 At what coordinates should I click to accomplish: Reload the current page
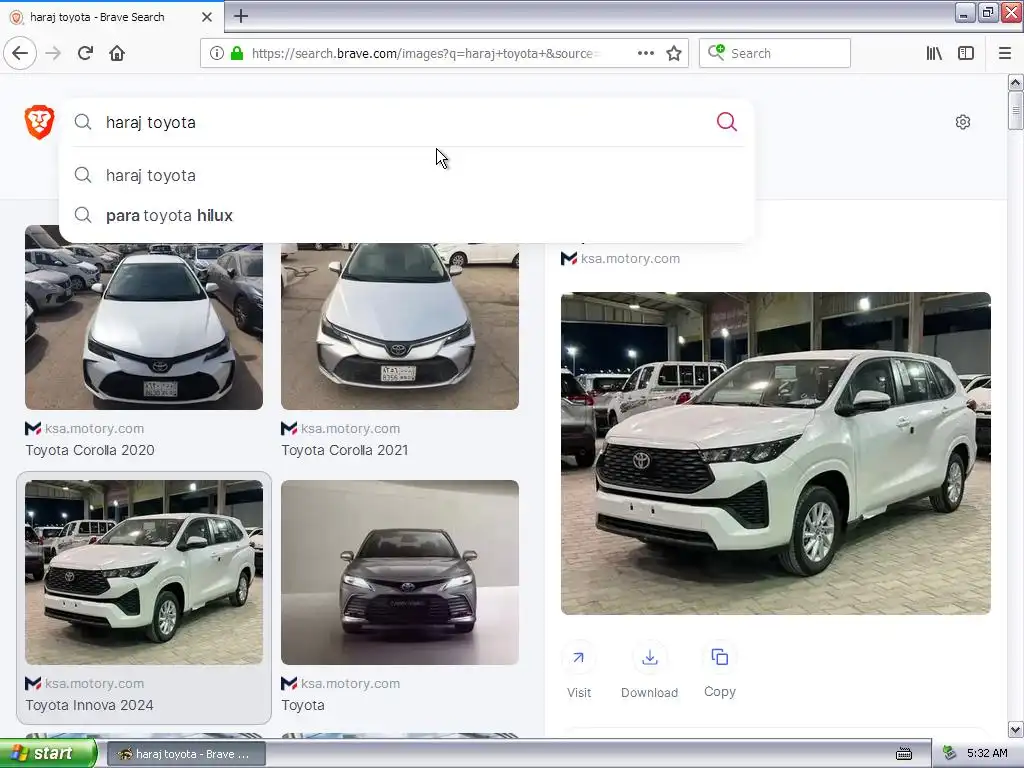[x=86, y=53]
